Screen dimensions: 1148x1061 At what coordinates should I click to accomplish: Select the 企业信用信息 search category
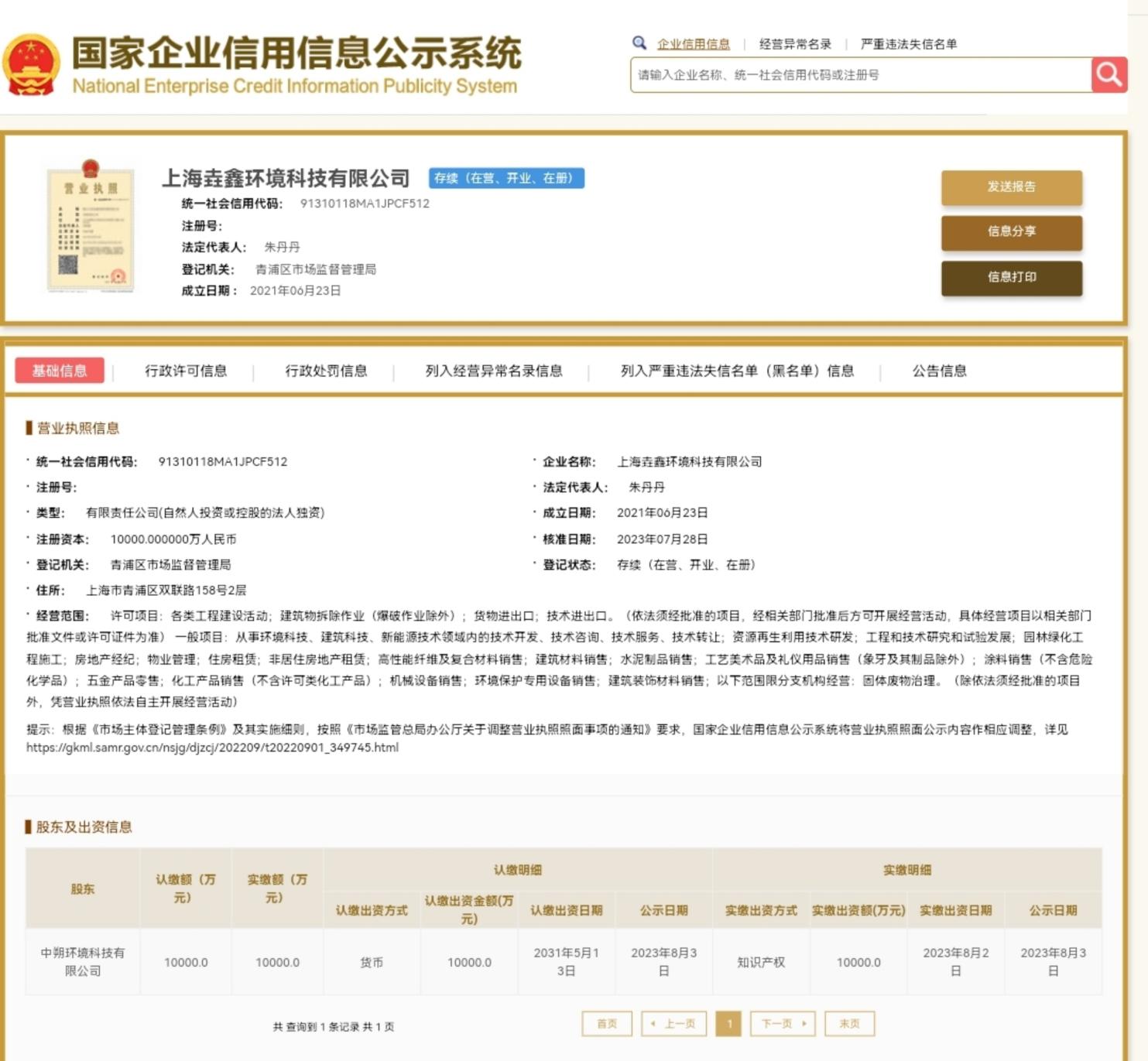[x=693, y=44]
